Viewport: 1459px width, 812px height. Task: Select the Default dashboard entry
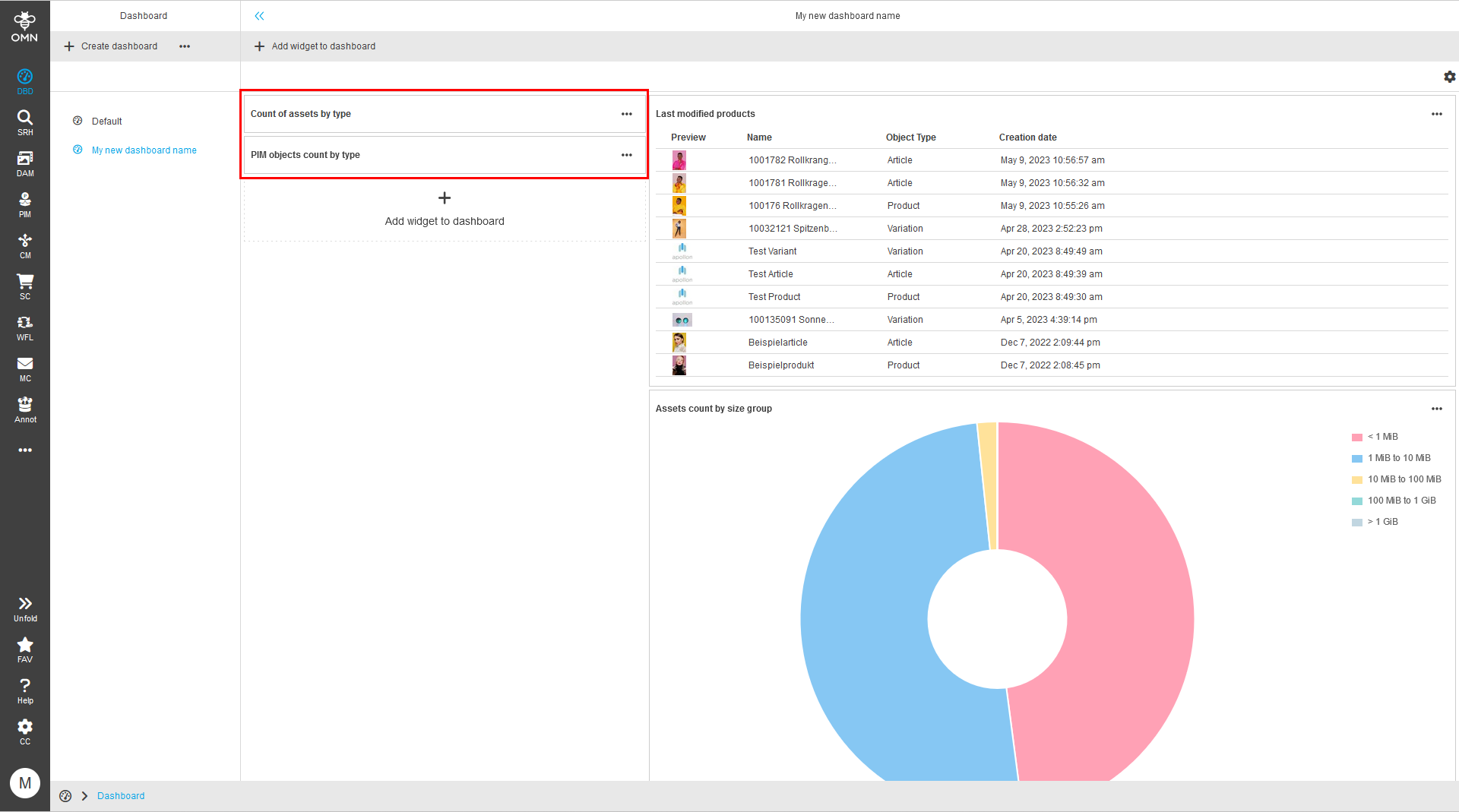[x=106, y=122]
